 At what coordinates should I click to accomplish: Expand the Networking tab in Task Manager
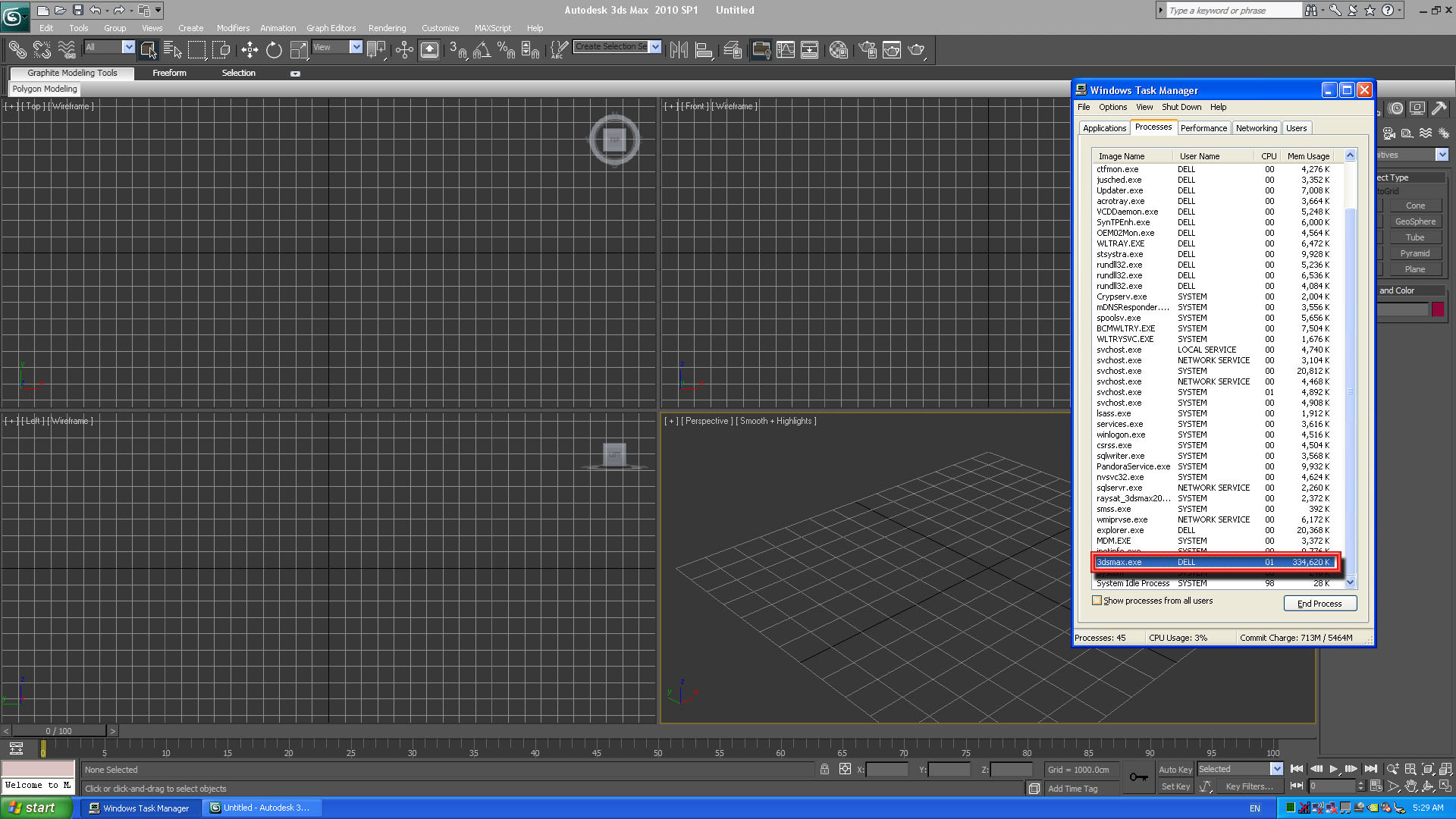(1256, 128)
